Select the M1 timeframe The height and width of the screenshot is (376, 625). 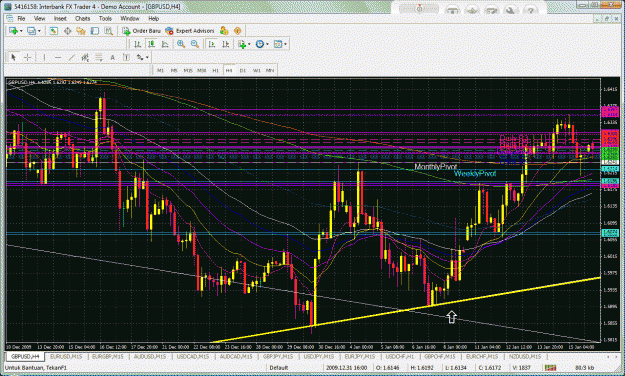[160, 71]
